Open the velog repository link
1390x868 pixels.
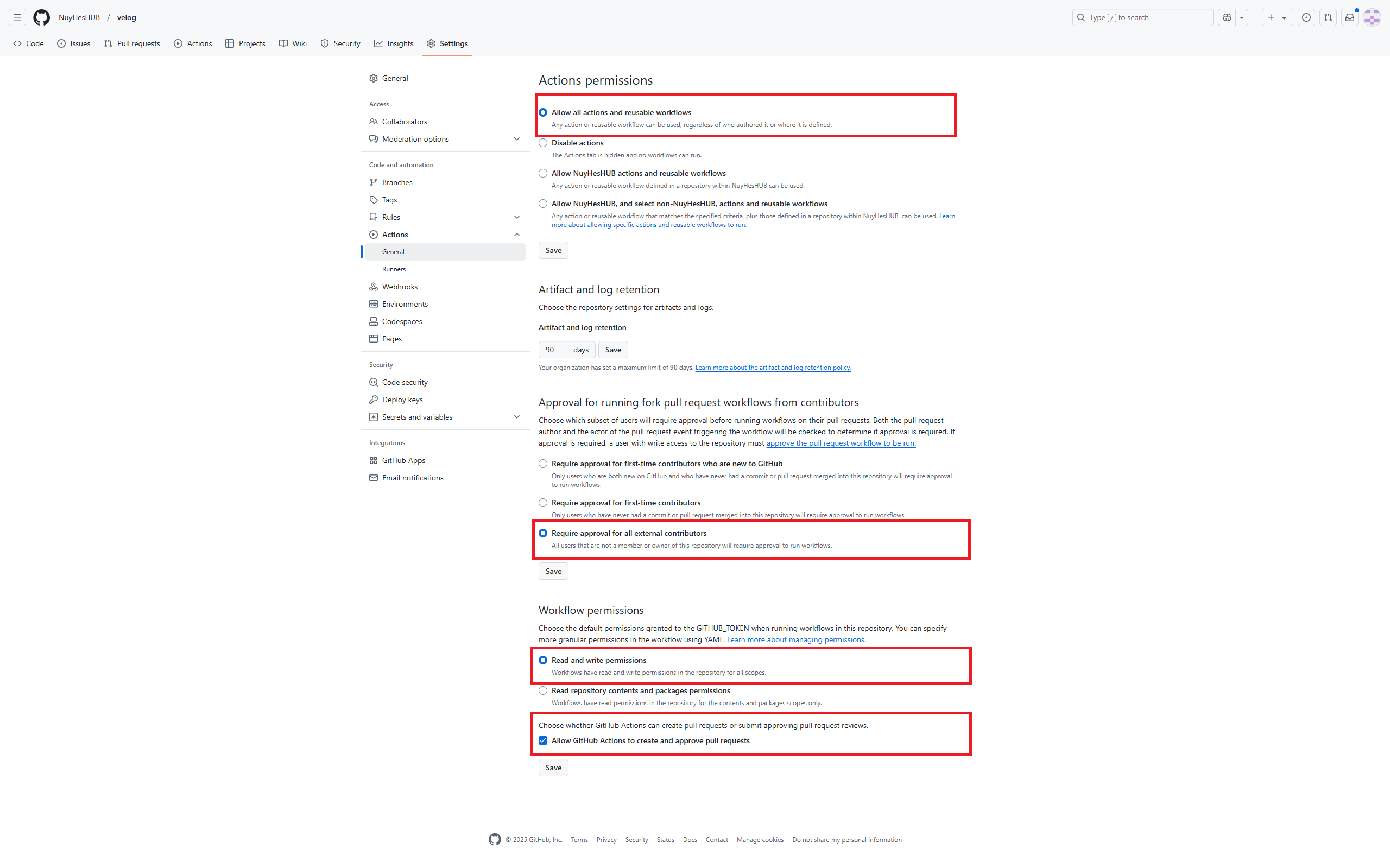click(127, 17)
